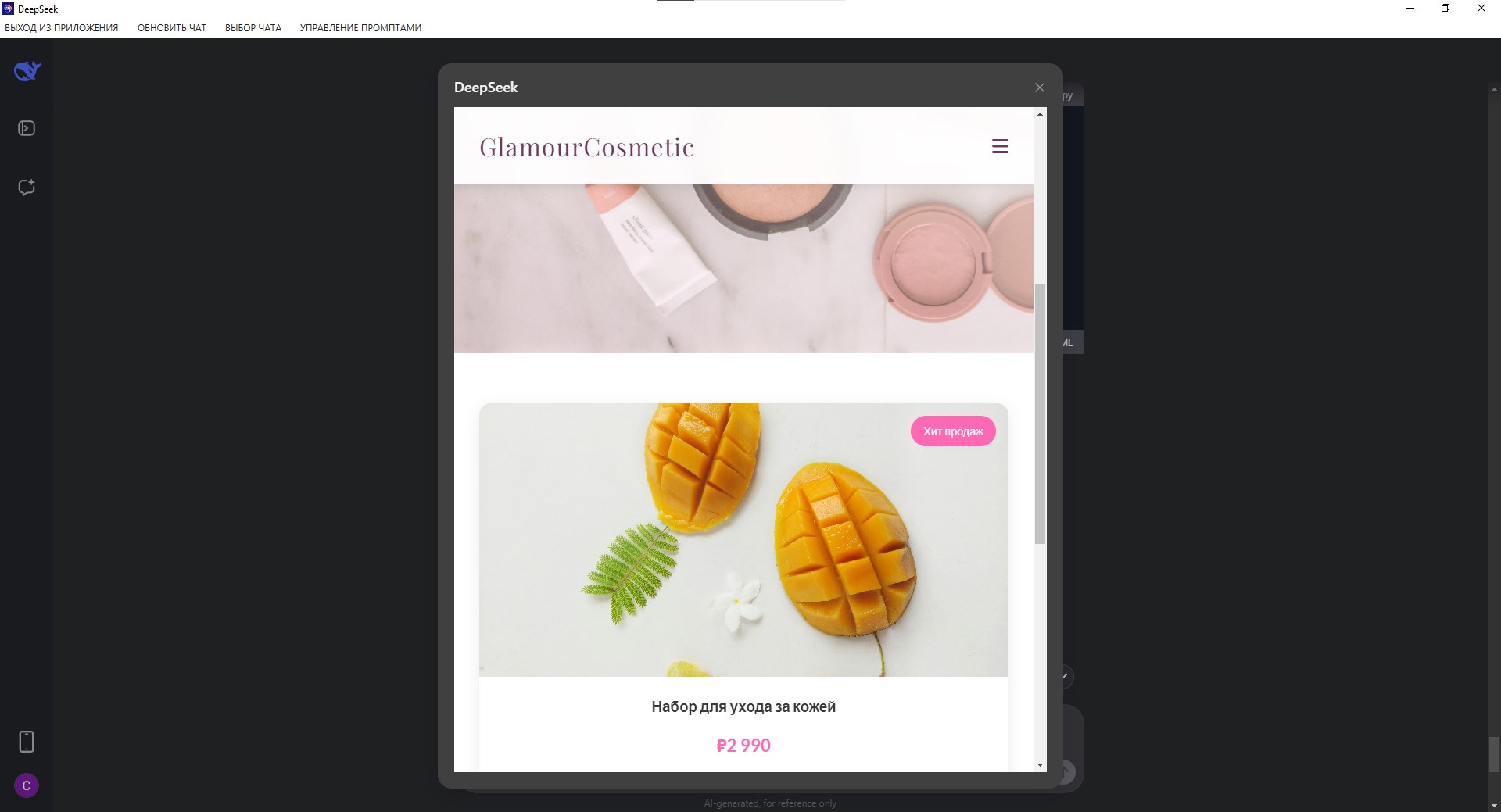This screenshot has width=1501, height=812.
Task: Click the Хит продаж badge
Action: [x=953, y=431]
